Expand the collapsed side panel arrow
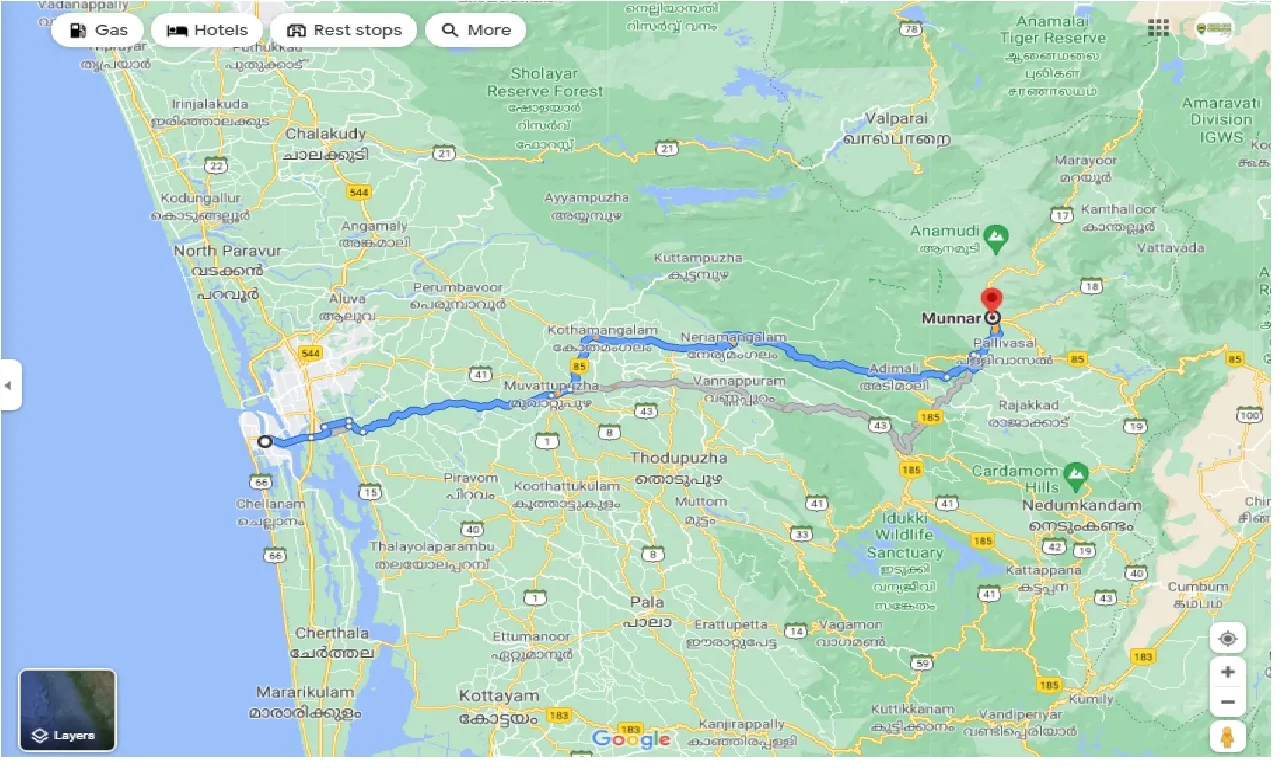The image size is (1284, 770). (10, 385)
